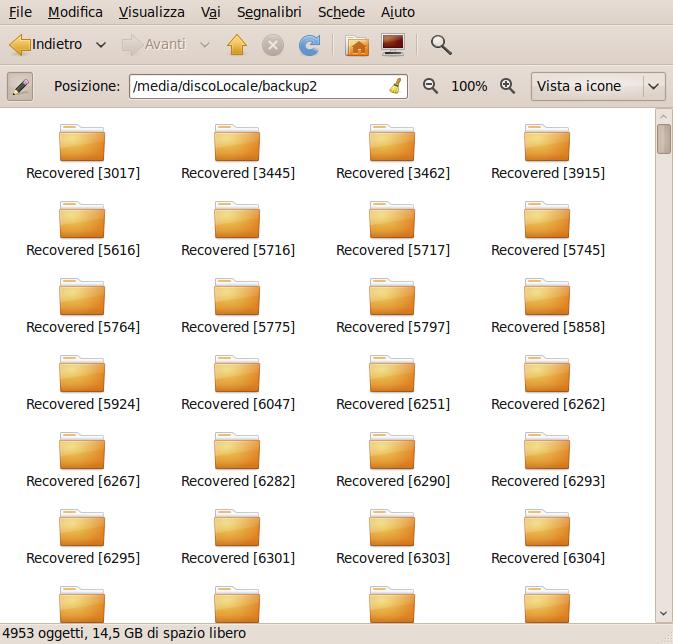Image resolution: width=673 pixels, height=644 pixels.
Task: Click the Avanti forward button
Action: pos(154,44)
